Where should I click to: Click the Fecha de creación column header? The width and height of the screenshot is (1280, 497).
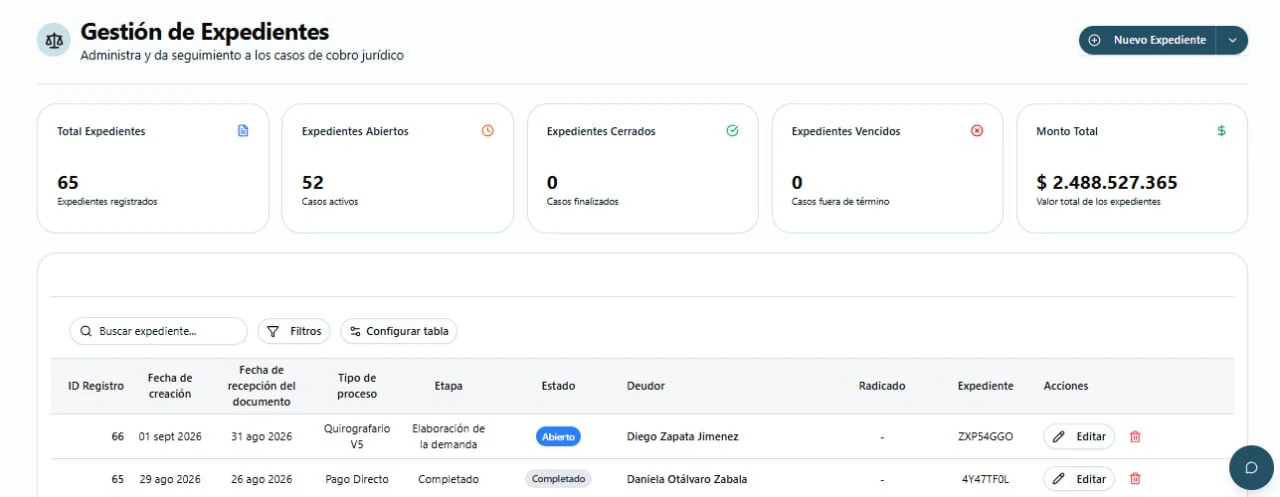click(170, 386)
